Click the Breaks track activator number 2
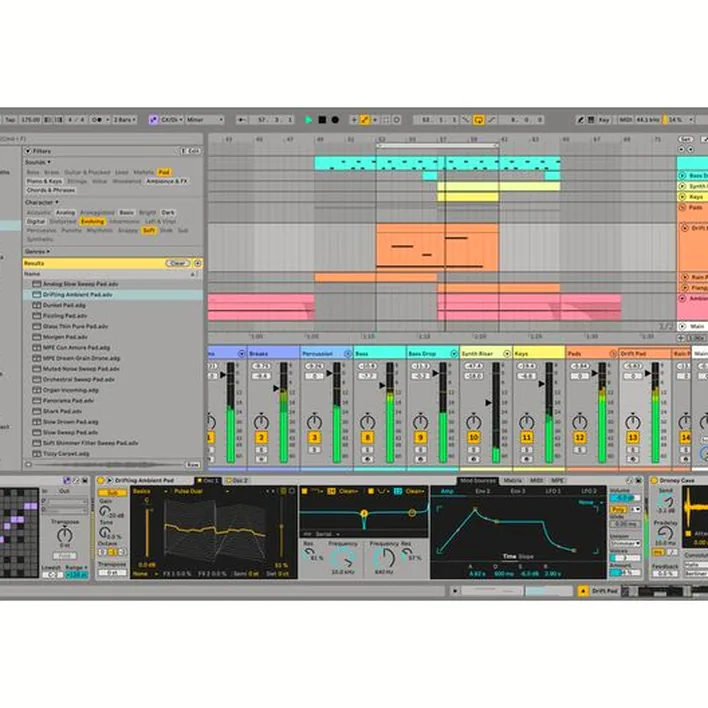Screen dimensions: 708x708 pos(261,437)
